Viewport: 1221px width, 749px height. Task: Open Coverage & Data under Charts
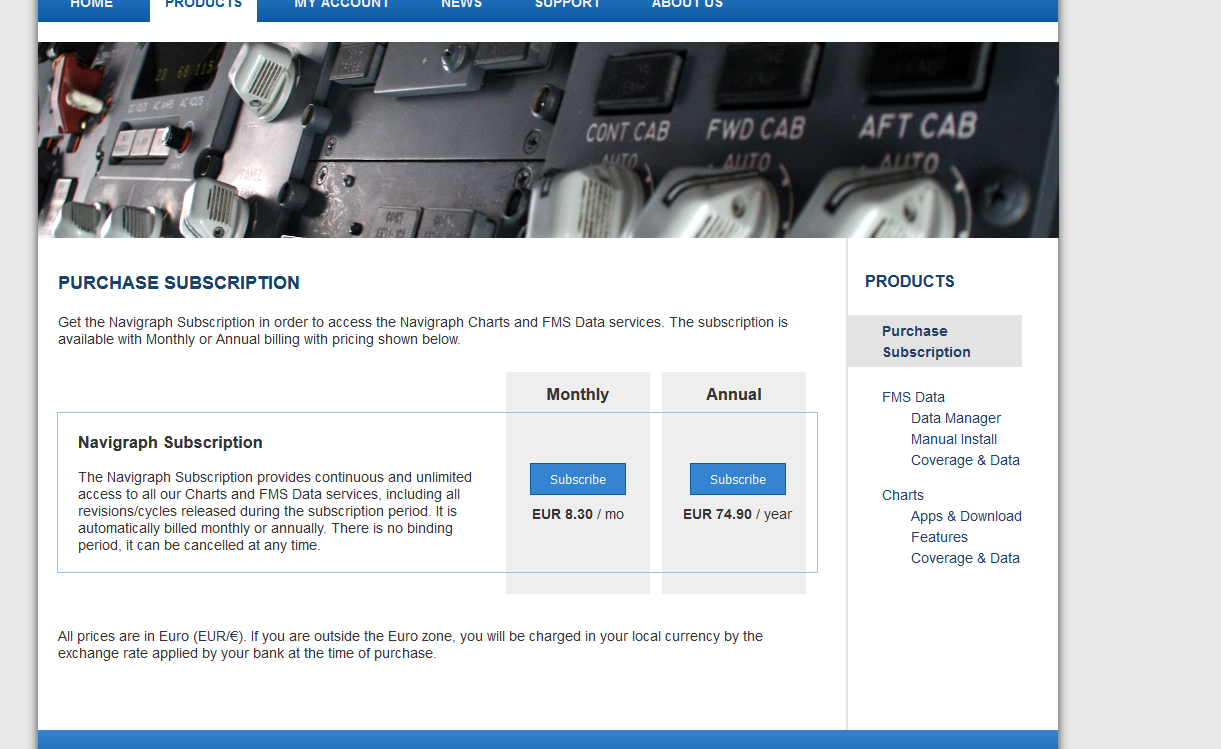965,558
